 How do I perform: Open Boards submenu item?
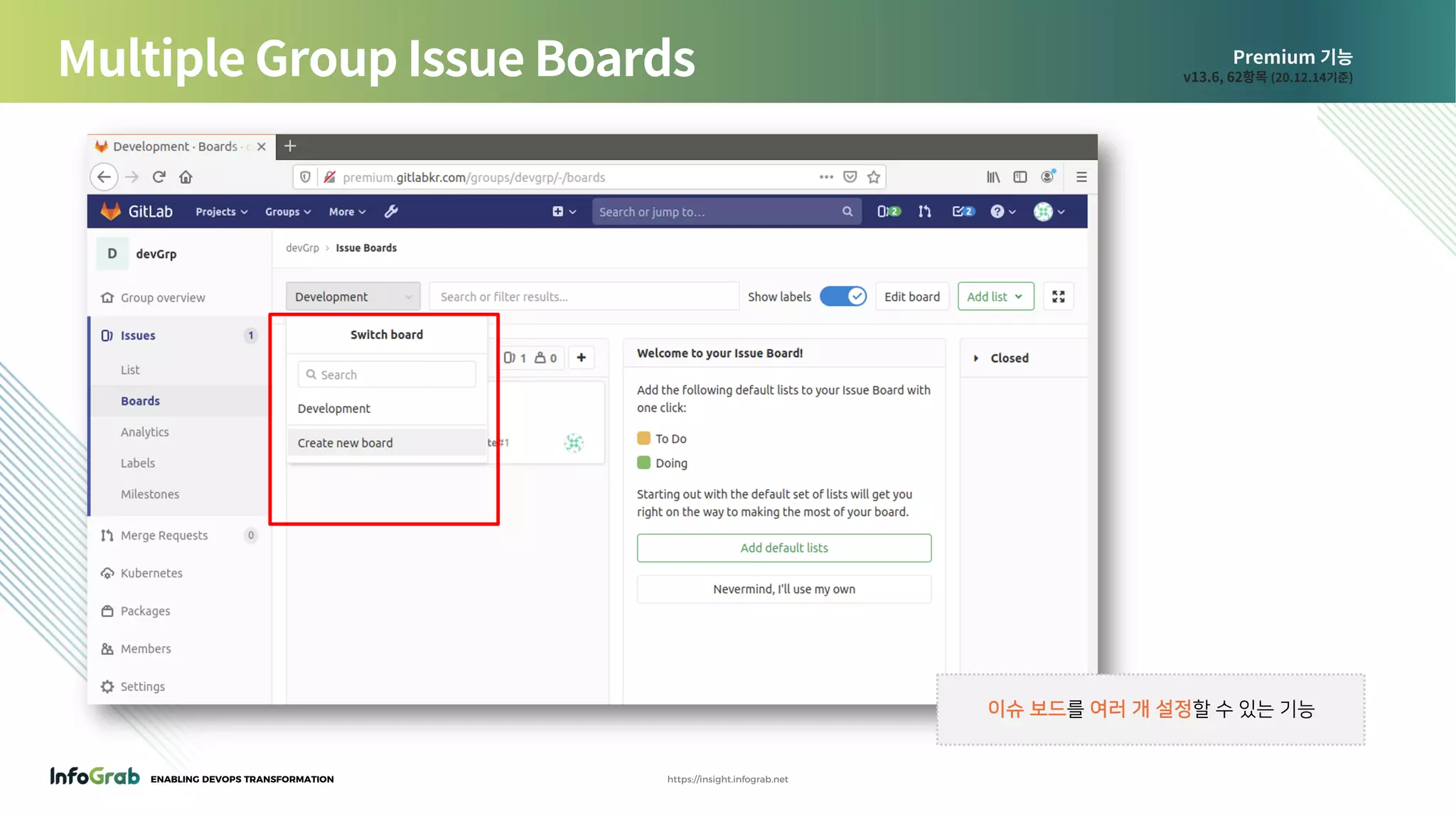(x=140, y=401)
